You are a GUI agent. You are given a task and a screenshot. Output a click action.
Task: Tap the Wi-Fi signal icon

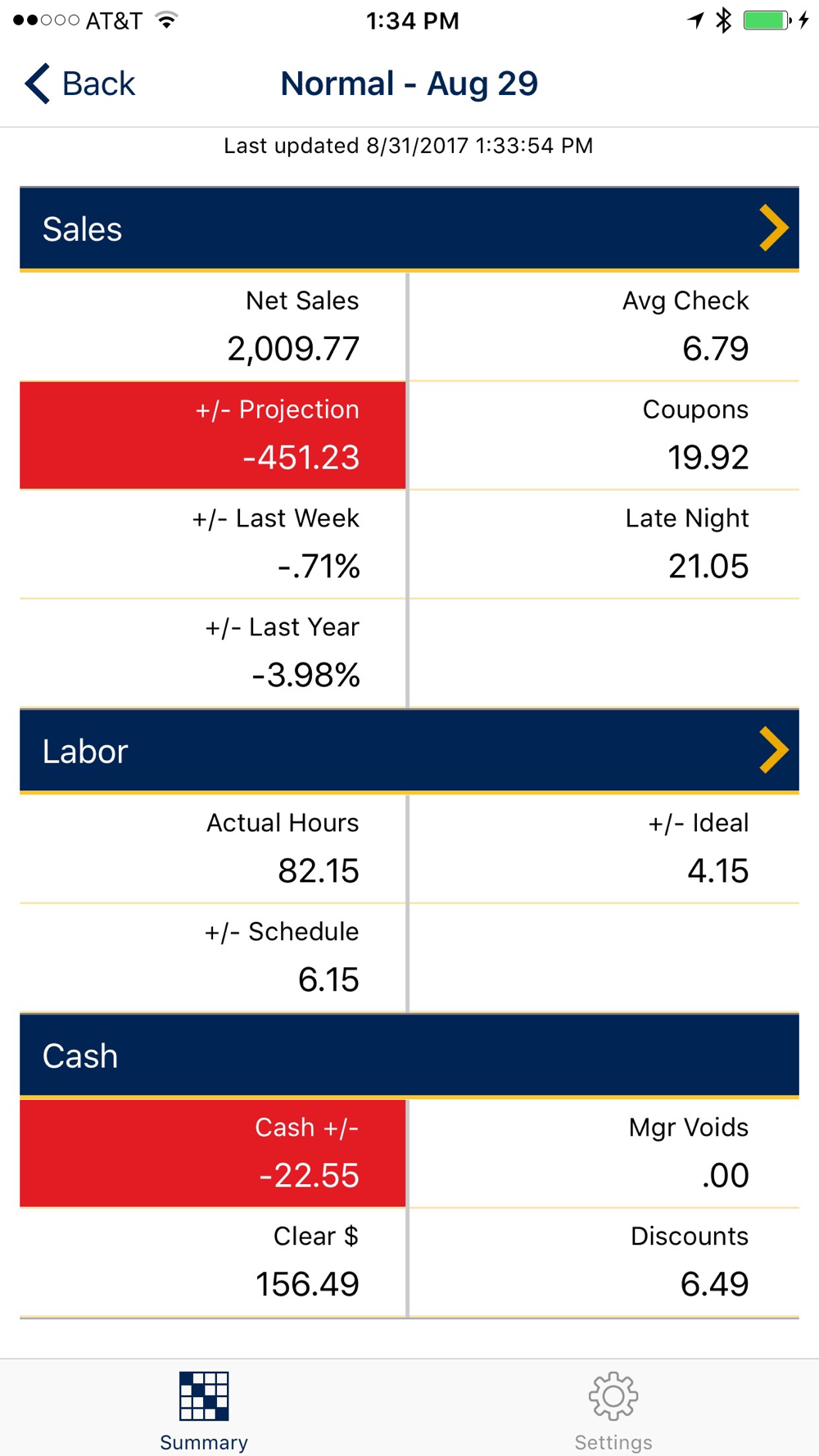click(x=166, y=20)
